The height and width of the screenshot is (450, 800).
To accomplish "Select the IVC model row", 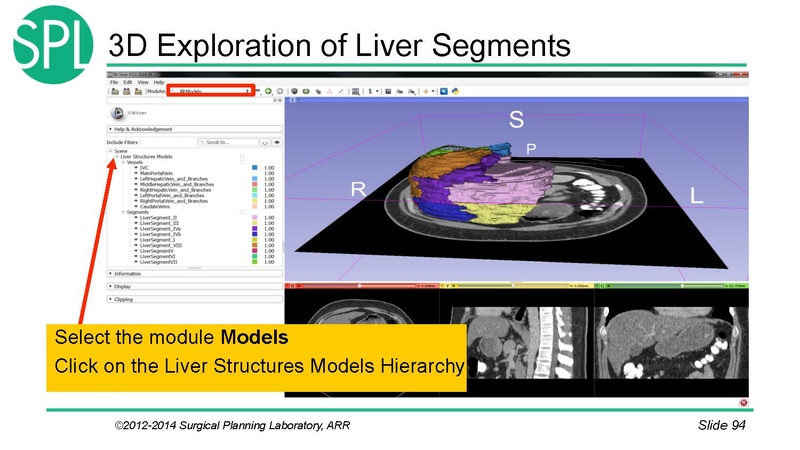I will tap(144, 168).
